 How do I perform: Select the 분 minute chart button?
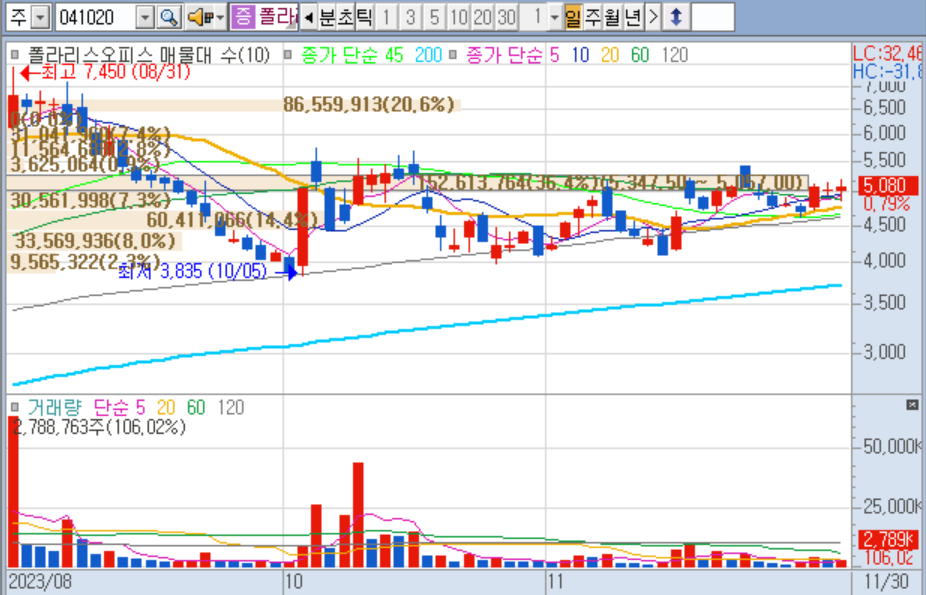point(327,17)
